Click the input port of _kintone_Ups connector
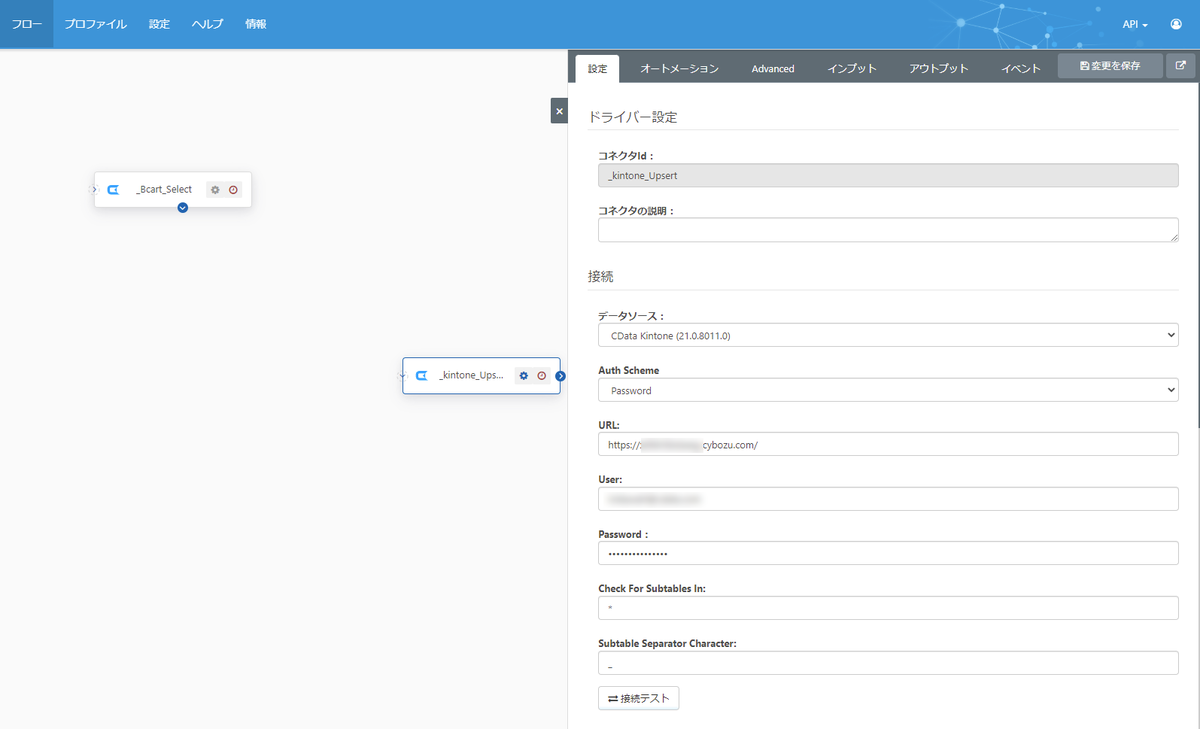The height and width of the screenshot is (729, 1200). click(x=402, y=376)
